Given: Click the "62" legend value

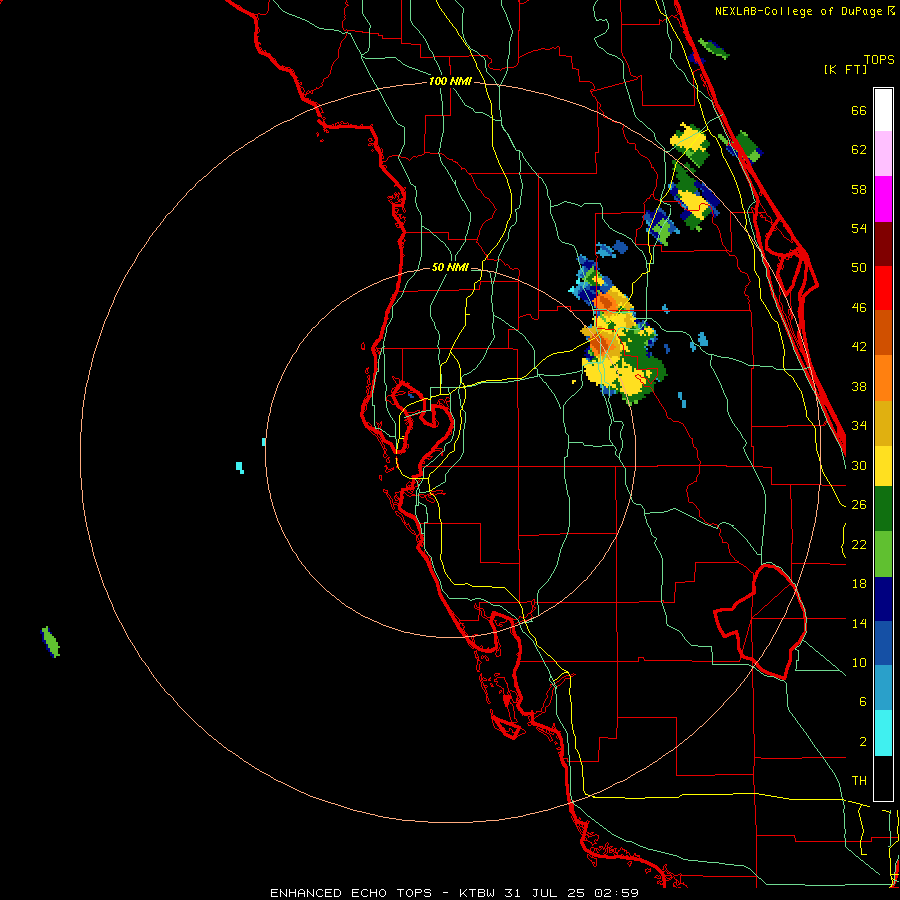Looking at the screenshot, I should tap(859, 150).
